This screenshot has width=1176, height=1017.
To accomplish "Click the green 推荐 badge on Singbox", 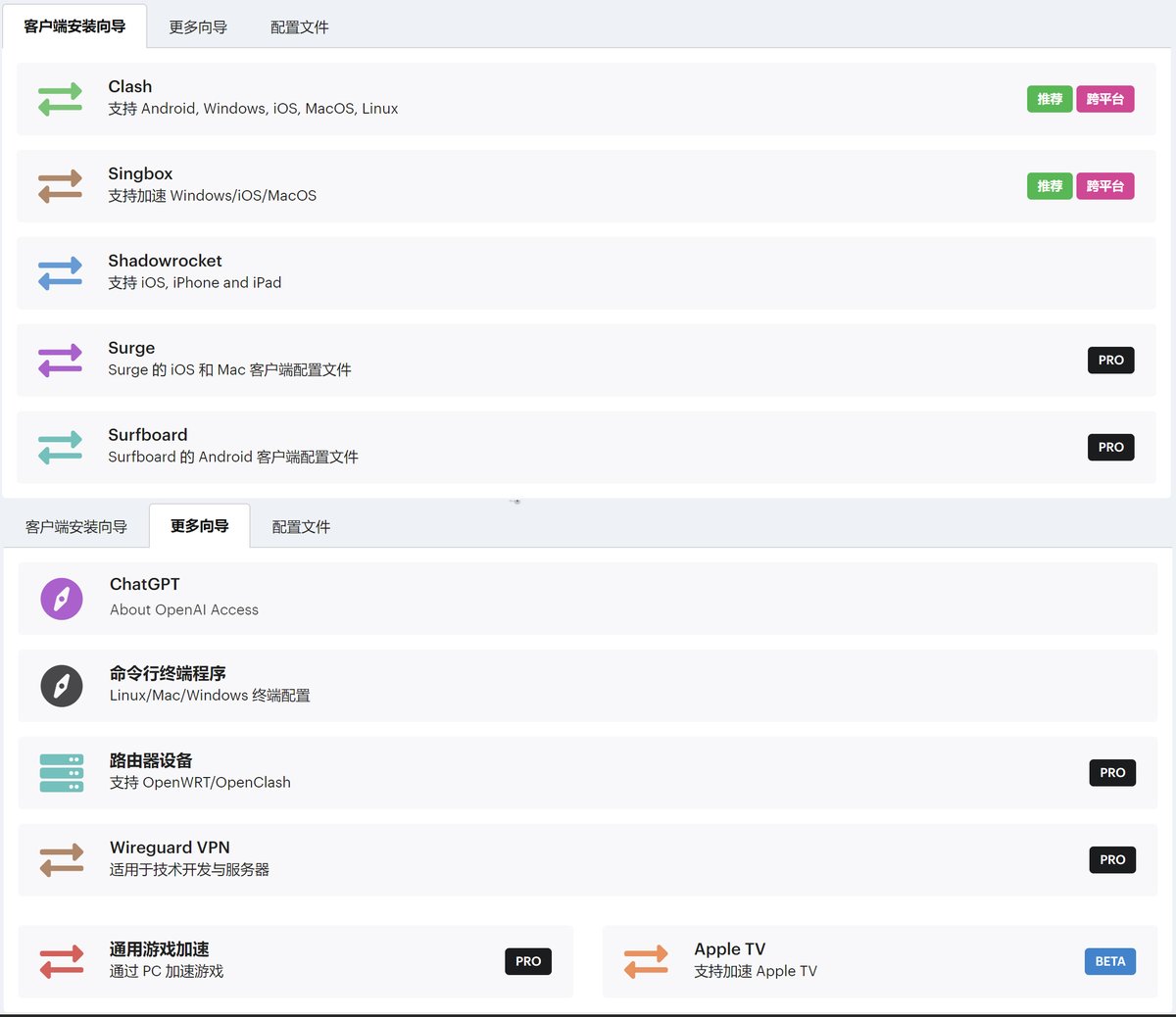I will [x=1050, y=186].
